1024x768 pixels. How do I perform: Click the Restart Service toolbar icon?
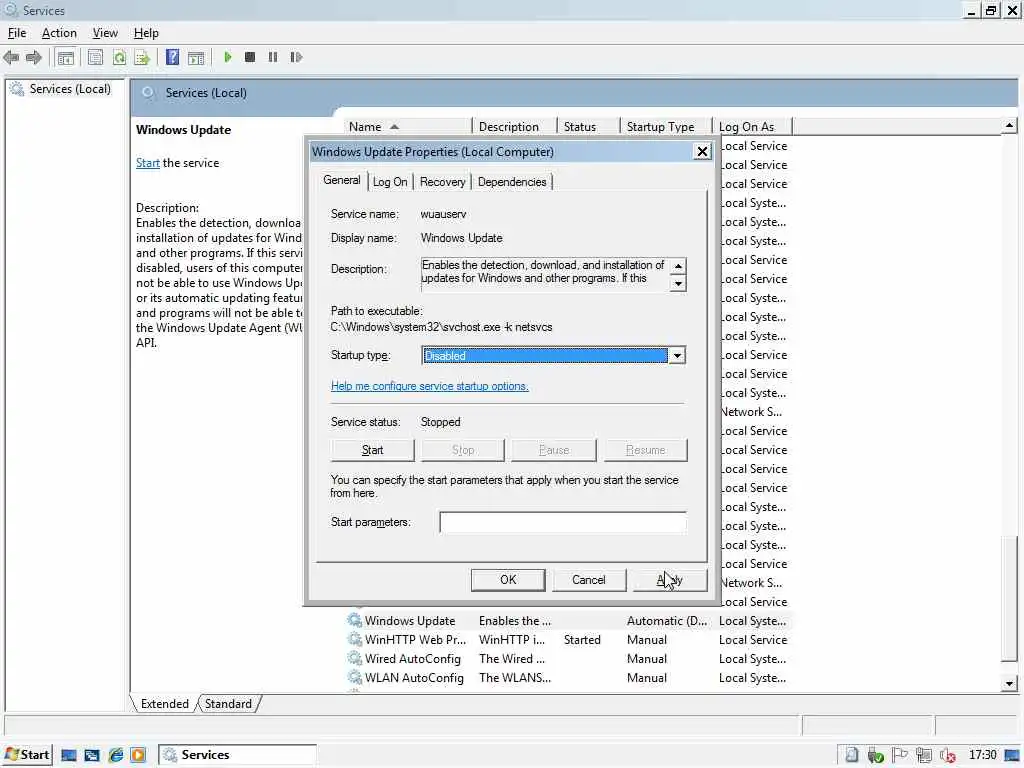296,57
